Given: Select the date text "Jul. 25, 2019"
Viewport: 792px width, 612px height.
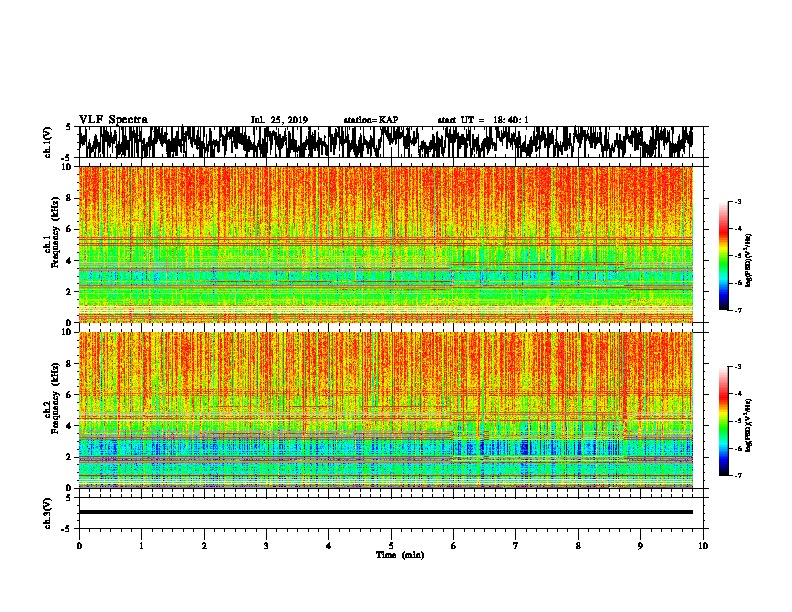Looking at the screenshot, I should 279,120.
